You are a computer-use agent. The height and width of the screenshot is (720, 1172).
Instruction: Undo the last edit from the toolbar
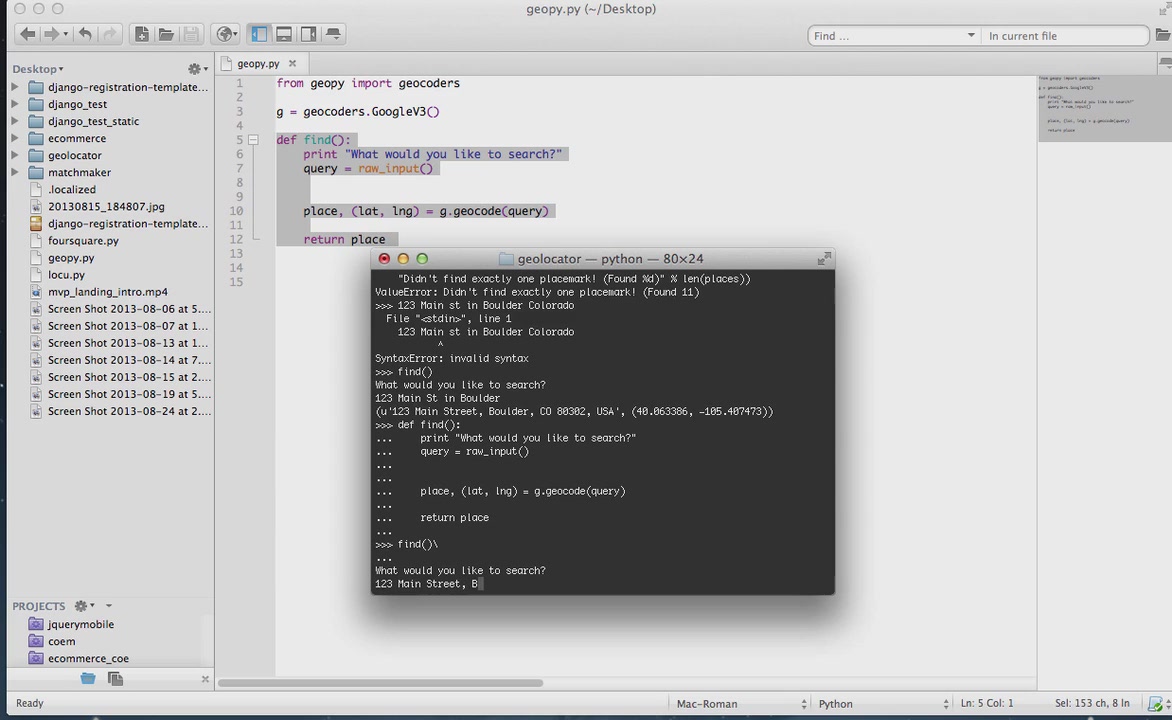(x=85, y=34)
